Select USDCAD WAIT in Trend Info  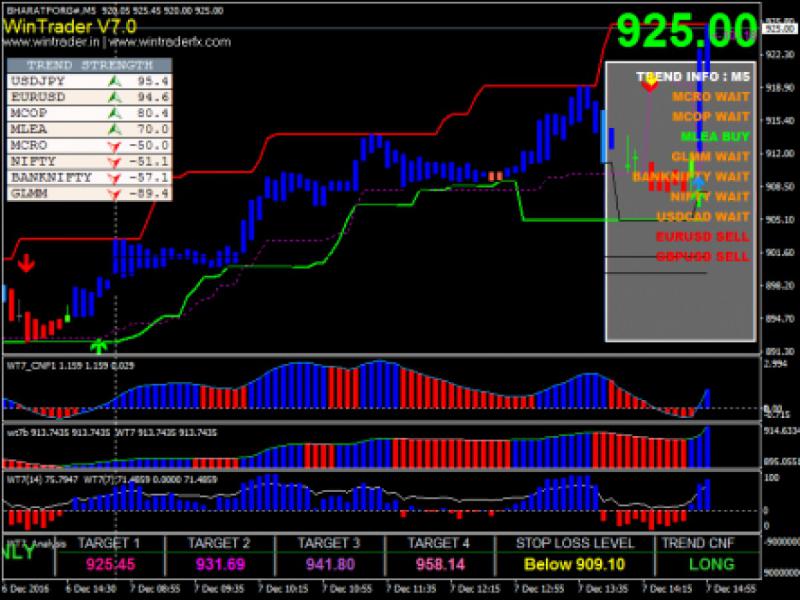point(703,217)
